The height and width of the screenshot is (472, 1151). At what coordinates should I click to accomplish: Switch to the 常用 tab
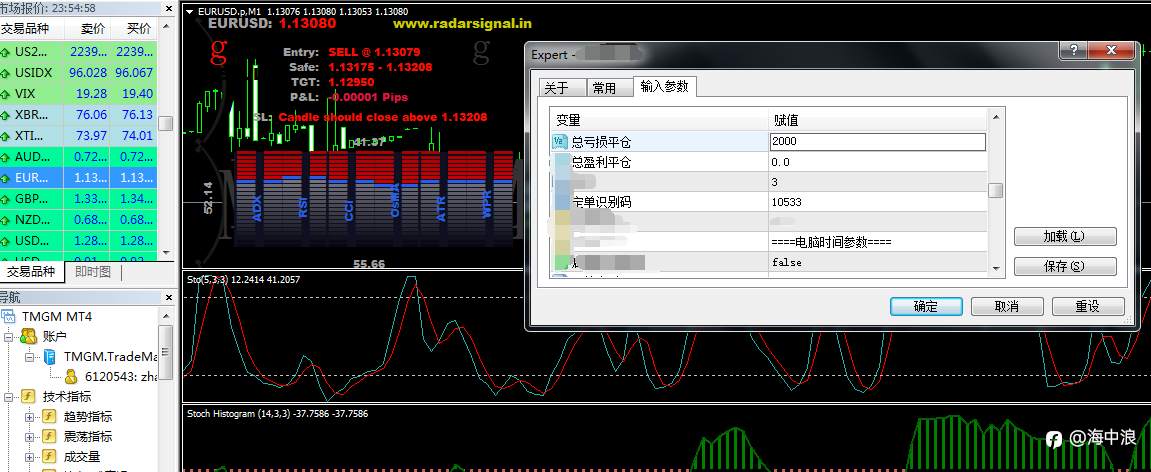click(x=609, y=88)
